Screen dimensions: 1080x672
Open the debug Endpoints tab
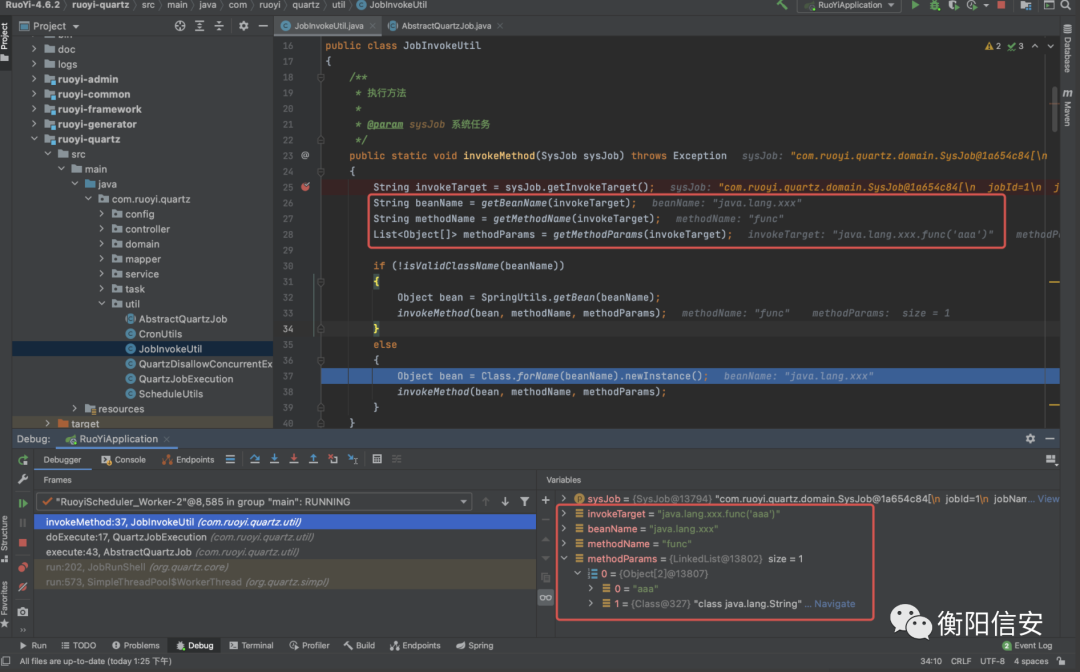point(188,460)
